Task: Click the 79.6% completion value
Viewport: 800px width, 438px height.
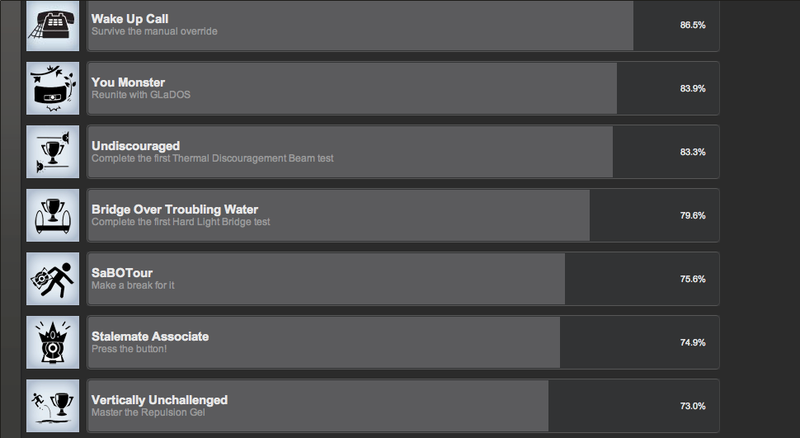Action: point(692,215)
